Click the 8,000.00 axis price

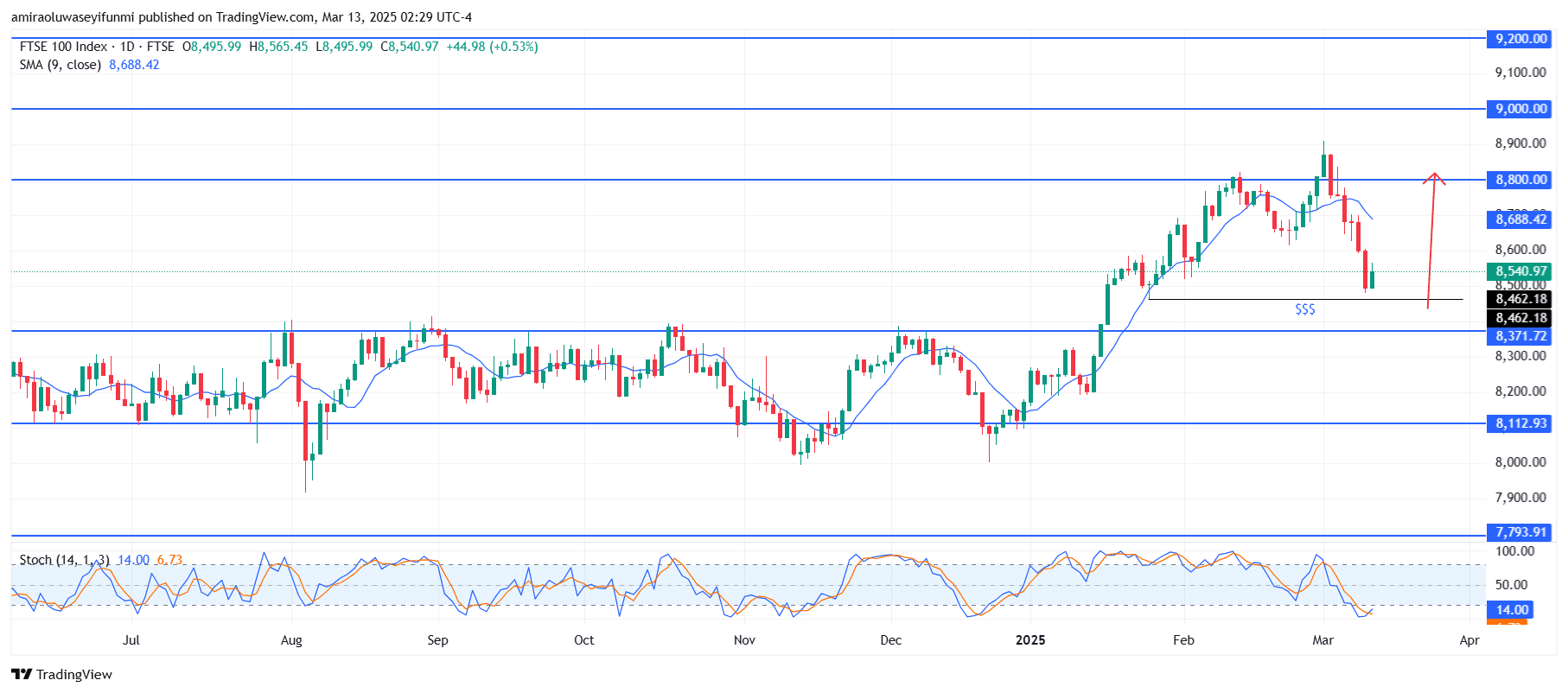pyautogui.click(x=1520, y=462)
